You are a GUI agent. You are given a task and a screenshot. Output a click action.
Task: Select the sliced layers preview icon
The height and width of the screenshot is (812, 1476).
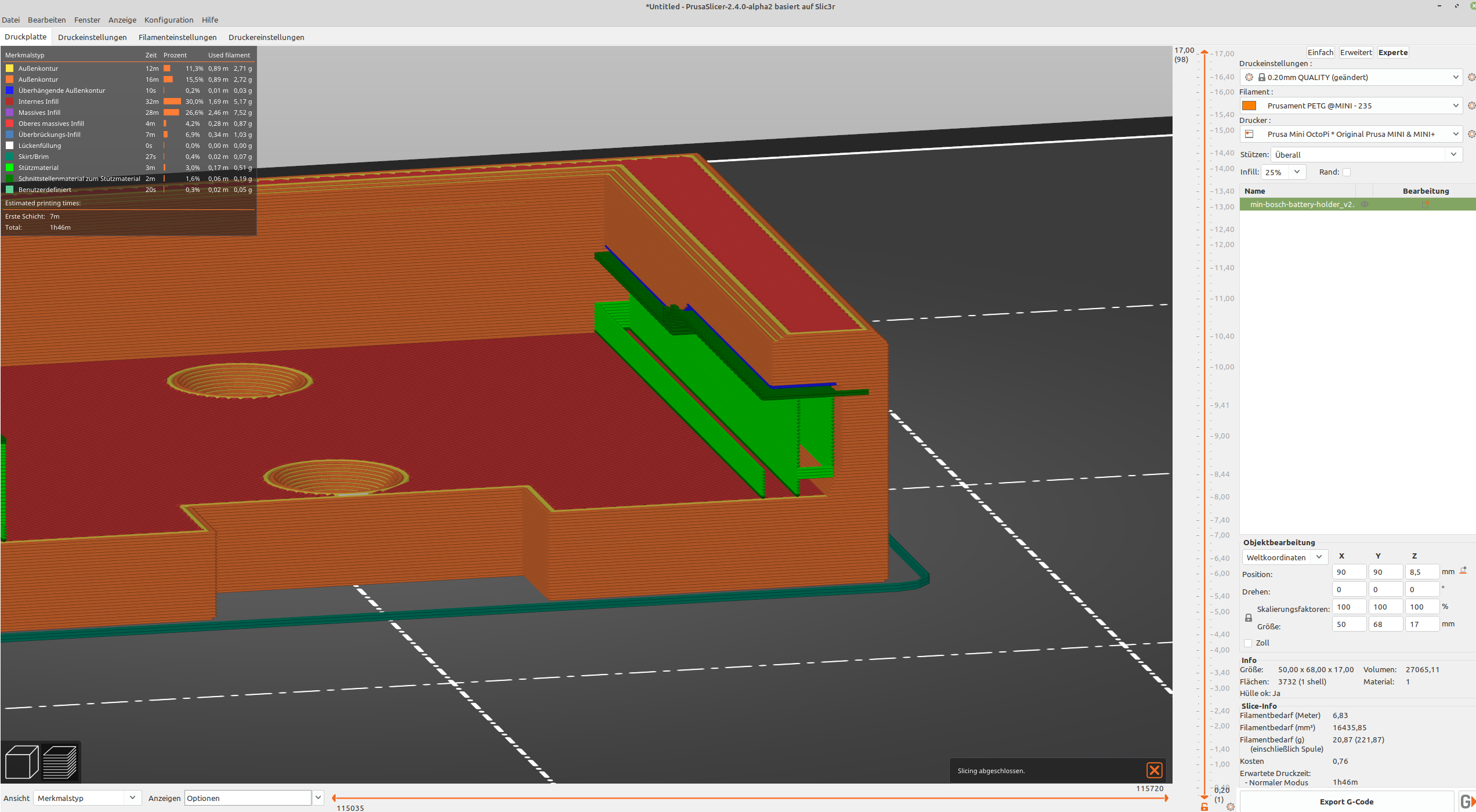(60, 762)
